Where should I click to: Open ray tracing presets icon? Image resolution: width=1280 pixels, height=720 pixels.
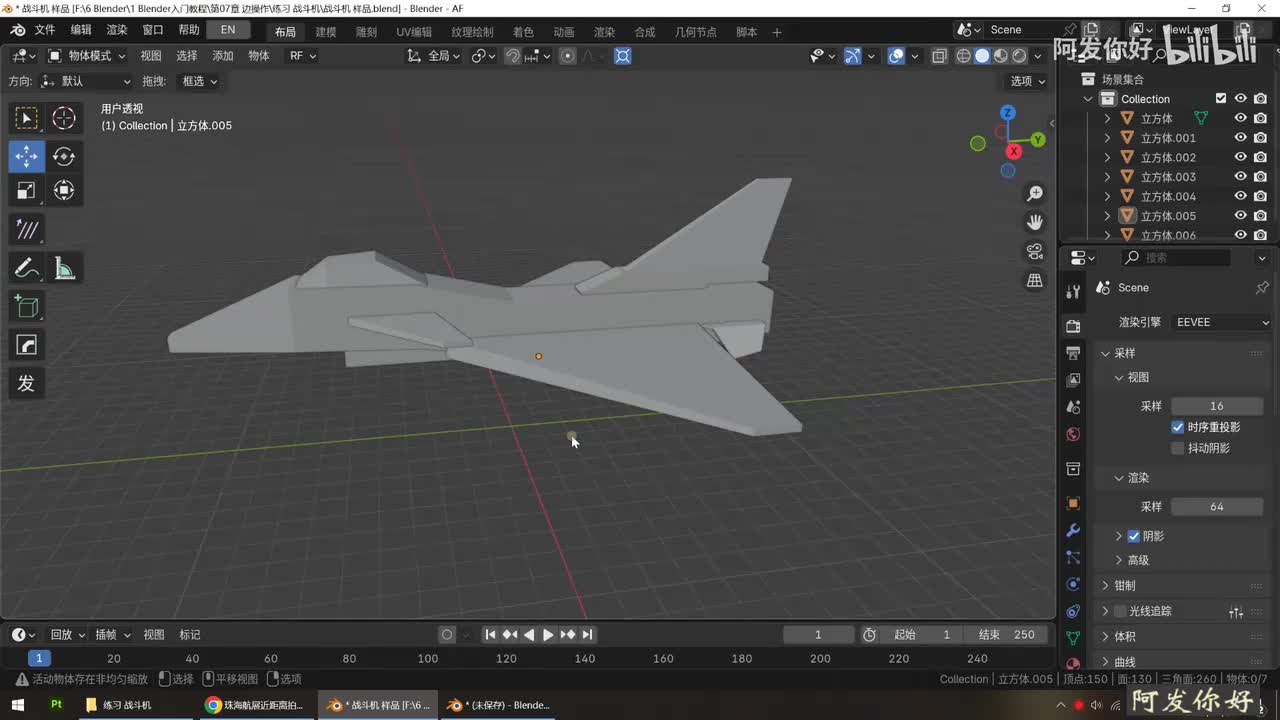click(1236, 612)
